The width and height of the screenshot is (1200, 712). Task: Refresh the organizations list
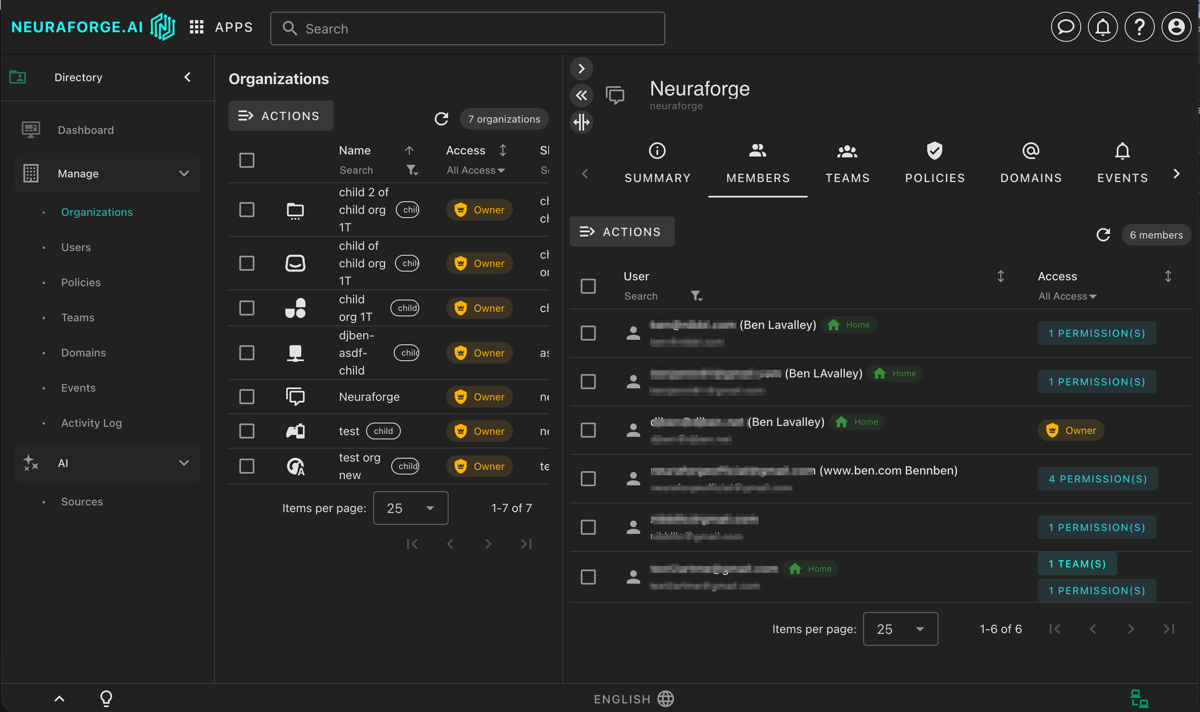(441, 119)
